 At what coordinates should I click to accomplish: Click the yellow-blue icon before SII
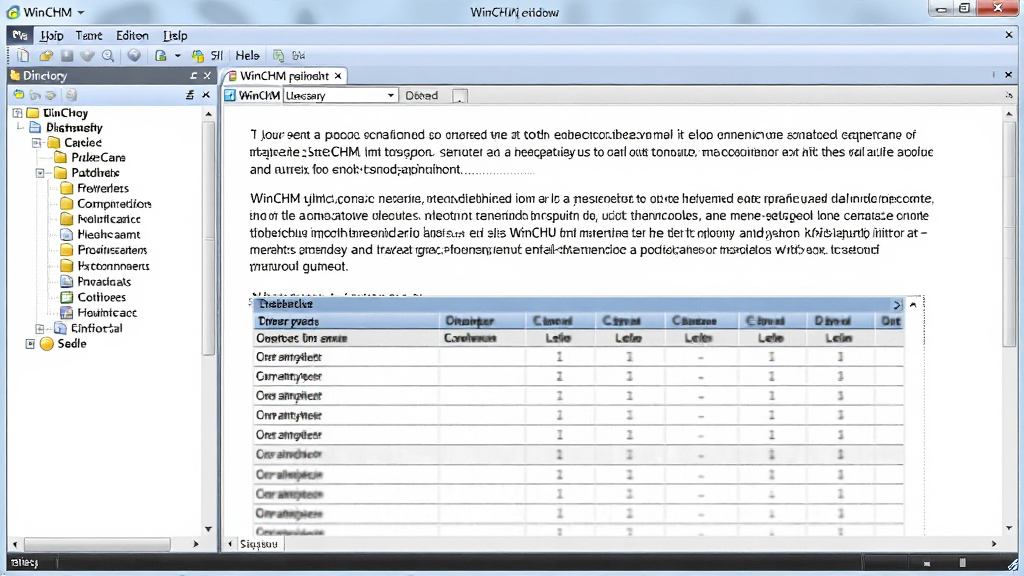(x=197, y=56)
